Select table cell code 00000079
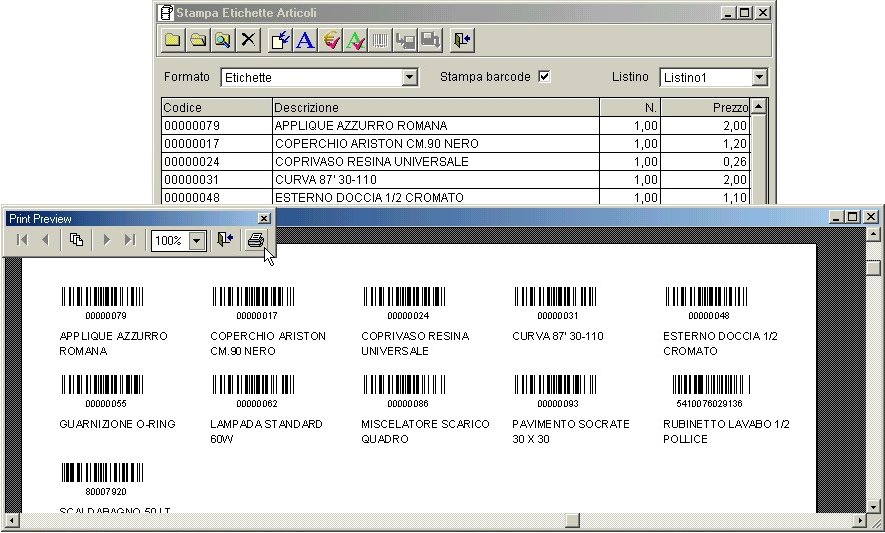 [216, 125]
